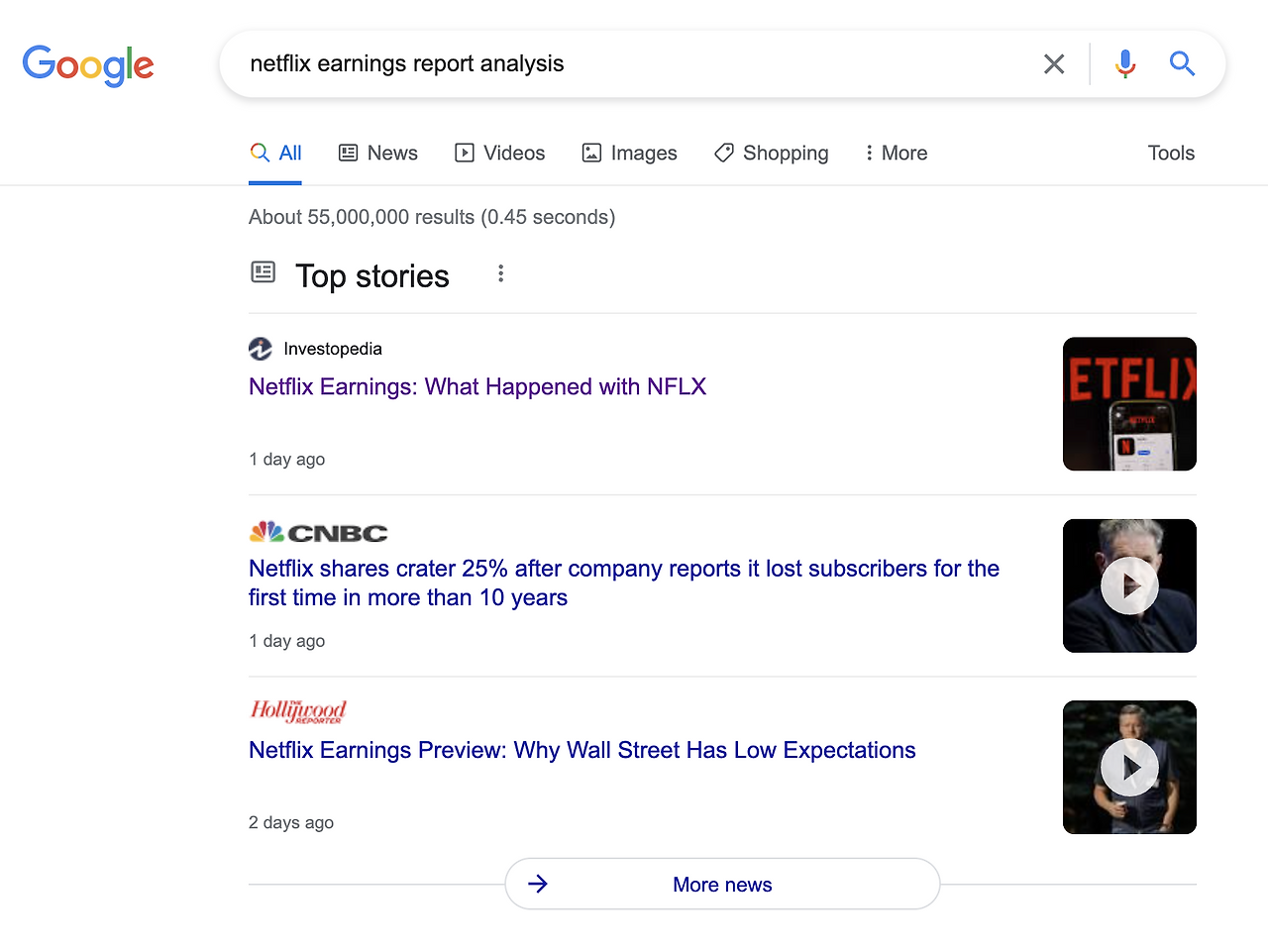Screen dimensions: 1268x952
Task: Open the Google logo homepage link
Action: (88, 65)
